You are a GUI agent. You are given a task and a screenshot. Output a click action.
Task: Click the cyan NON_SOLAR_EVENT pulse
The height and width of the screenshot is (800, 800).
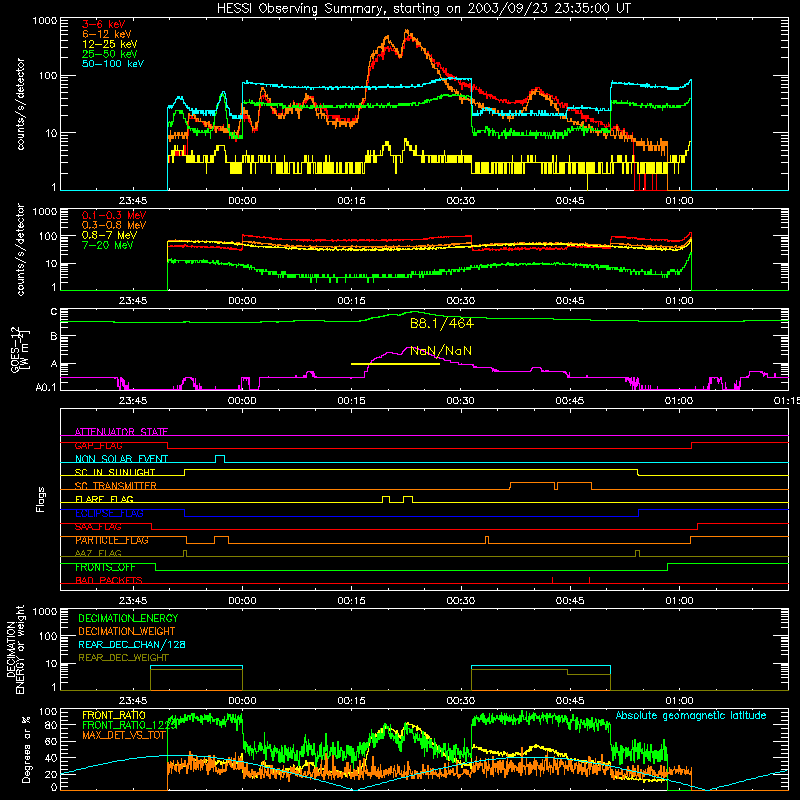click(220, 459)
